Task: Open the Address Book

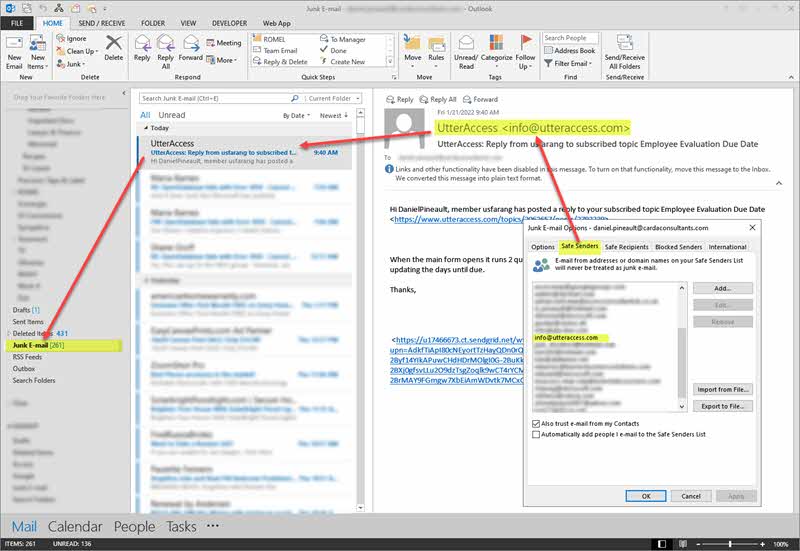Action: (569, 51)
